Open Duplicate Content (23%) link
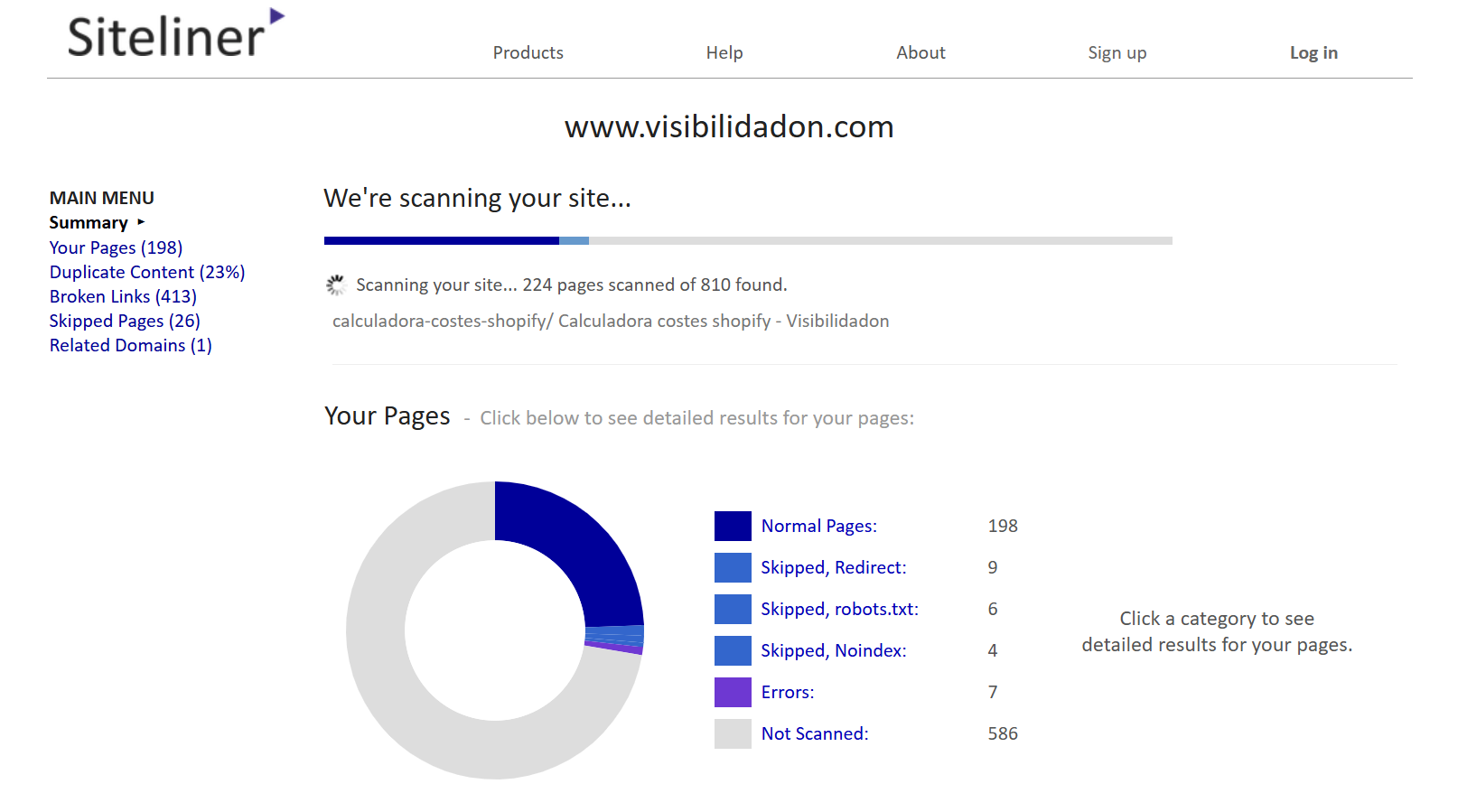This screenshot has height=812, width=1467. (147, 272)
